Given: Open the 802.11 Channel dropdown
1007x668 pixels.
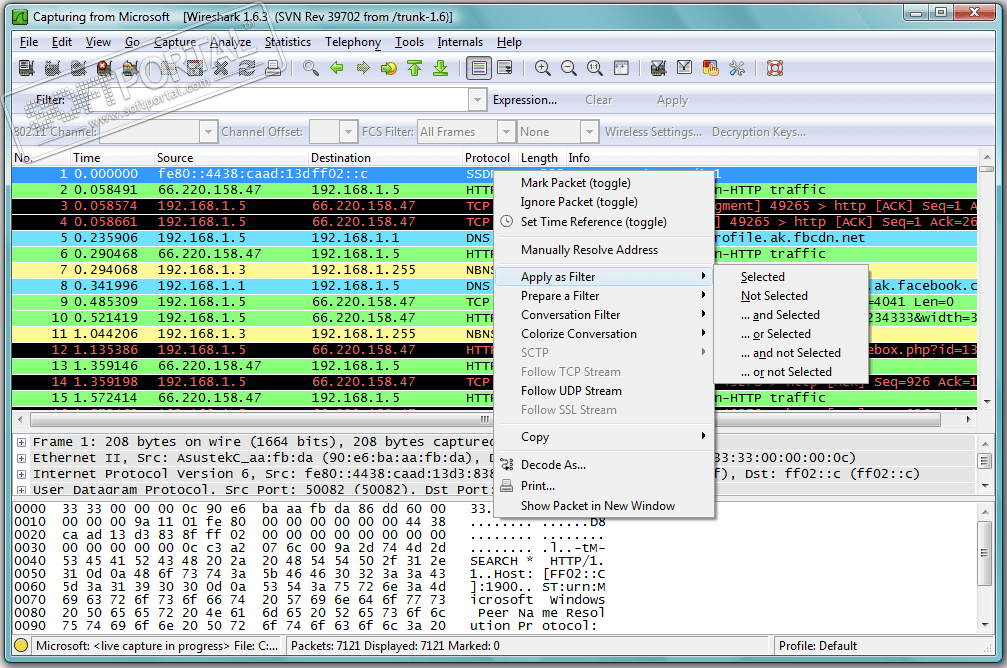Looking at the screenshot, I should pyautogui.click(x=207, y=132).
